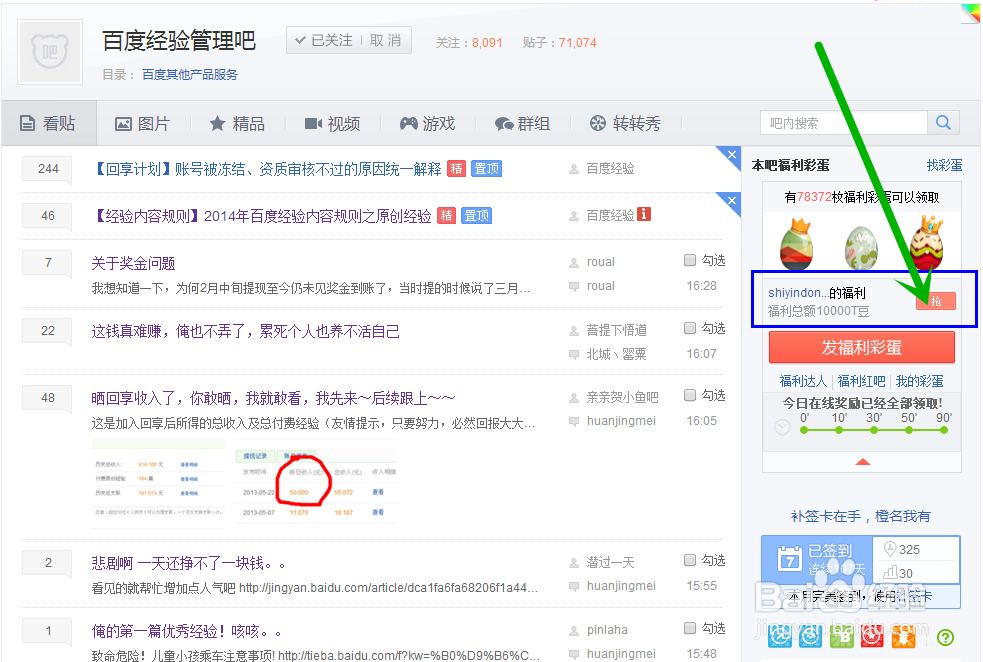
Task: Close the pinned 经验内容规则 post with X
Action: point(731,201)
